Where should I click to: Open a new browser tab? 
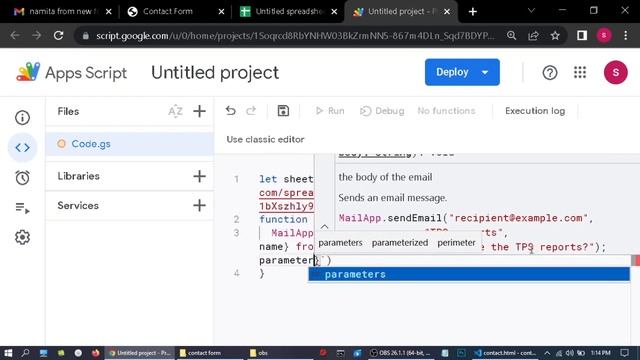coord(473,12)
